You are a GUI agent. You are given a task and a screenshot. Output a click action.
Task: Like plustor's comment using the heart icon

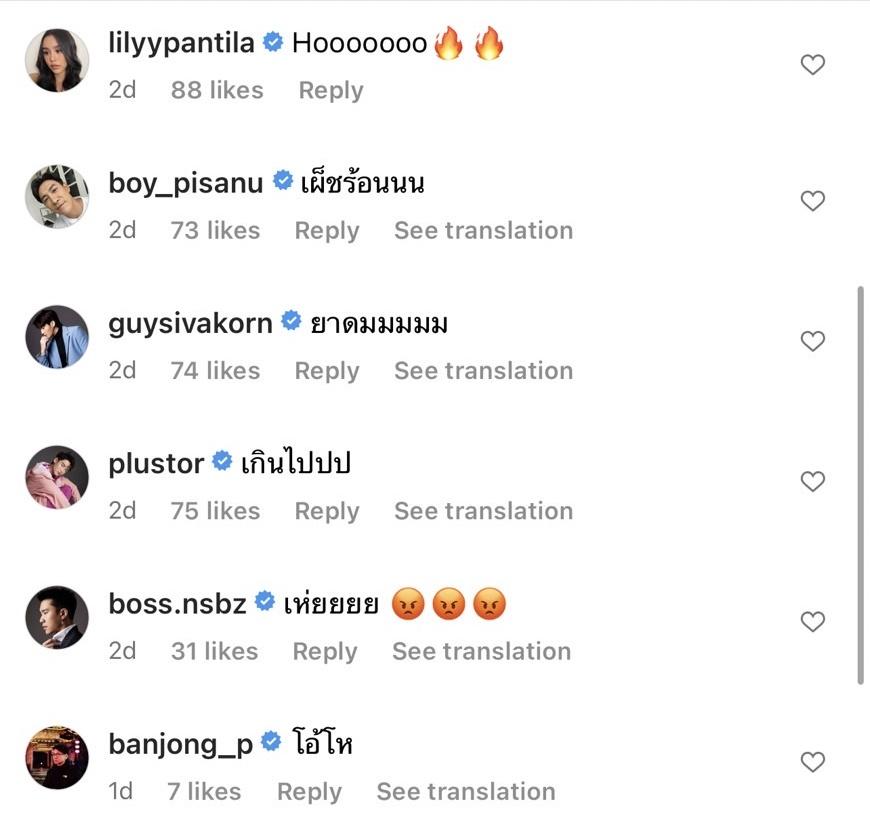tap(813, 482)
